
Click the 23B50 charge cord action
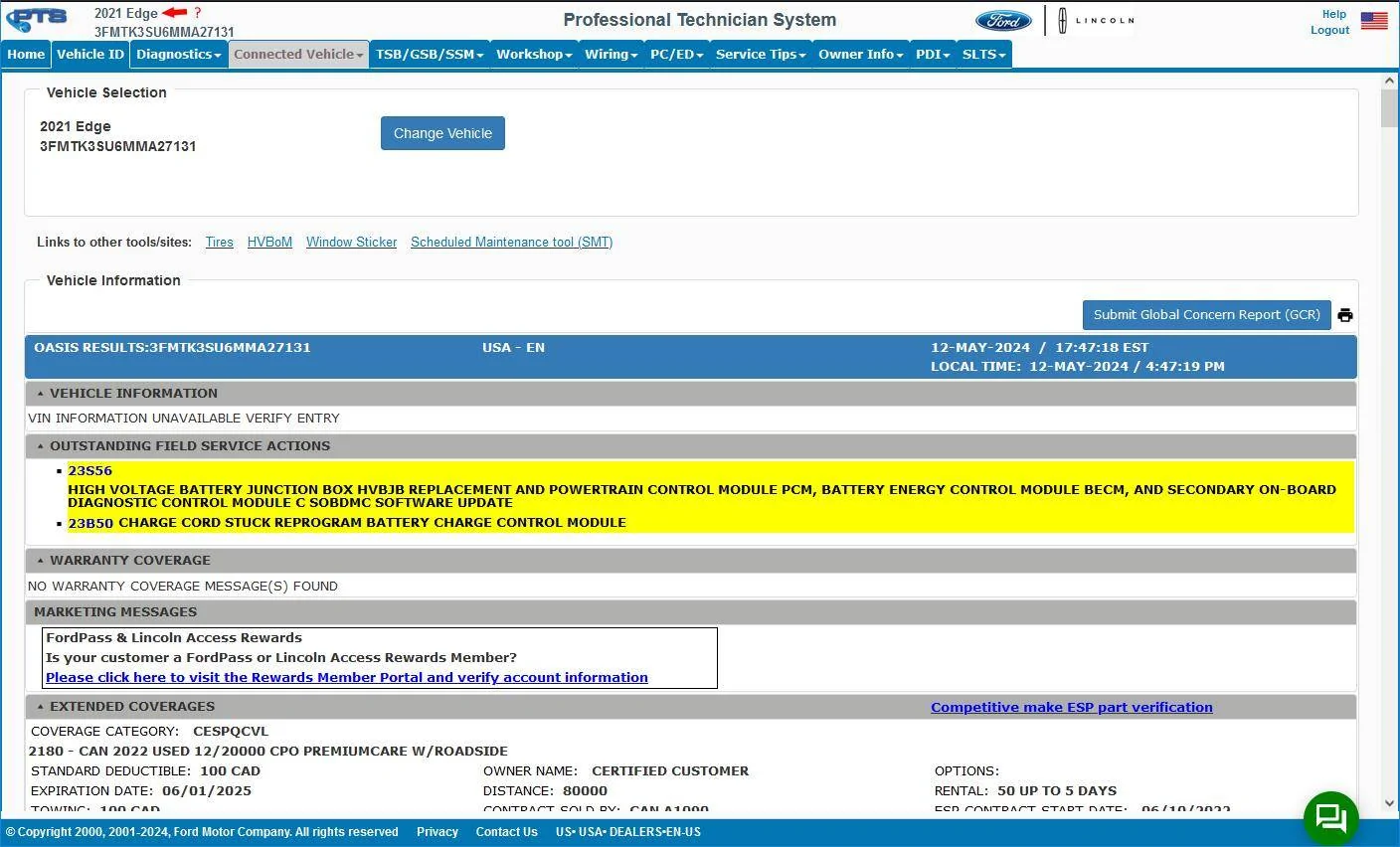point(347,523)
